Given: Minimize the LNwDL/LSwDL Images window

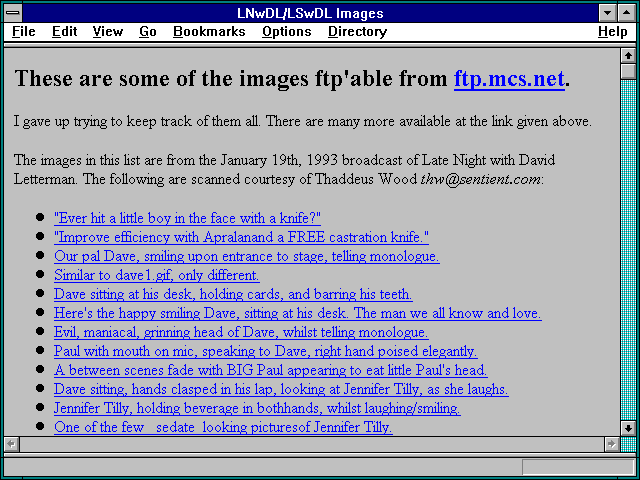Looking at the screenshot, I should 607,13.
